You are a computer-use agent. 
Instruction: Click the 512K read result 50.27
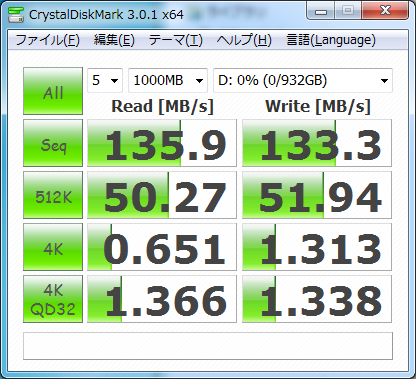coord(162,195)
